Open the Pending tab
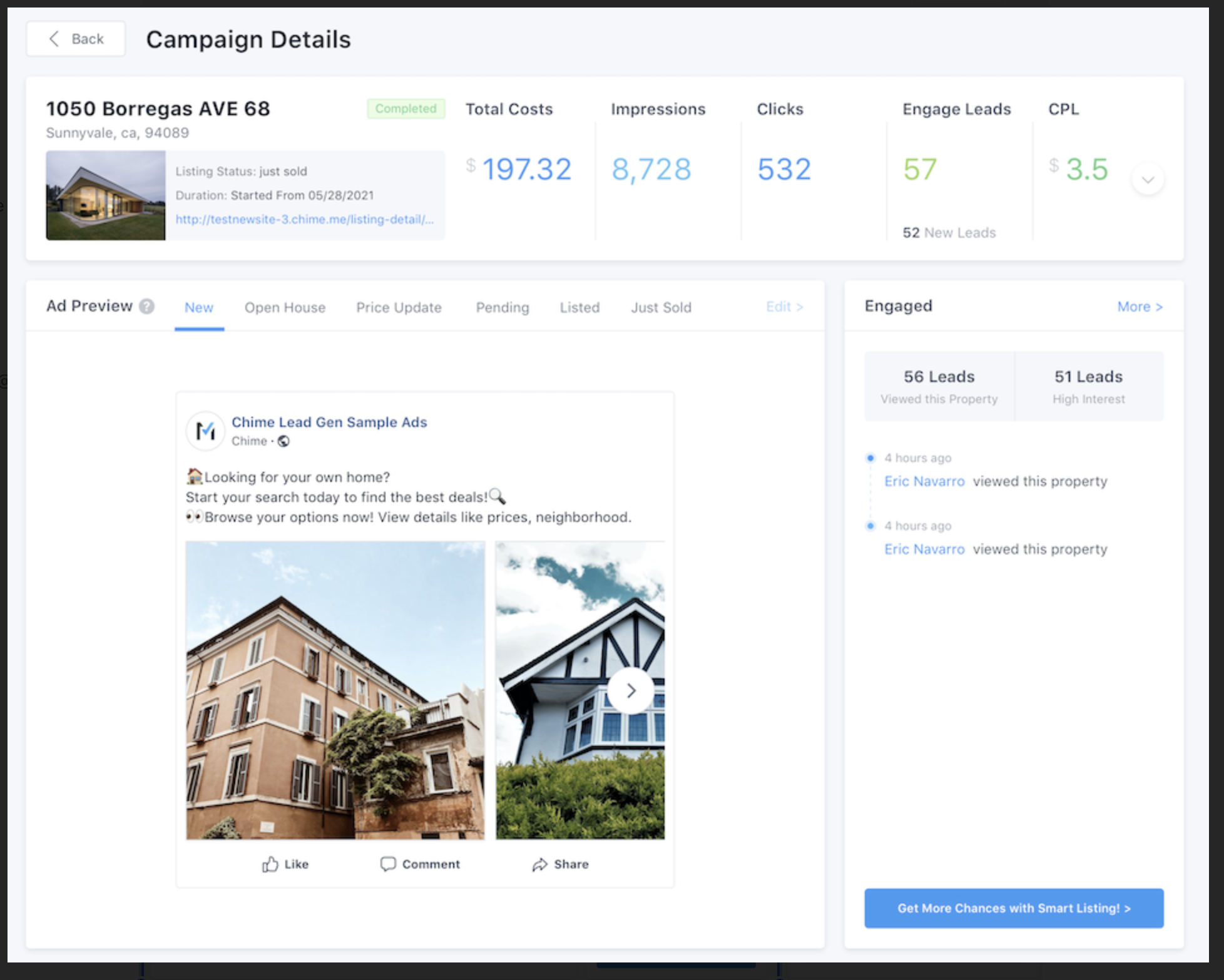The width and height of the screenshot is (1224, 980). pos(502,307)
